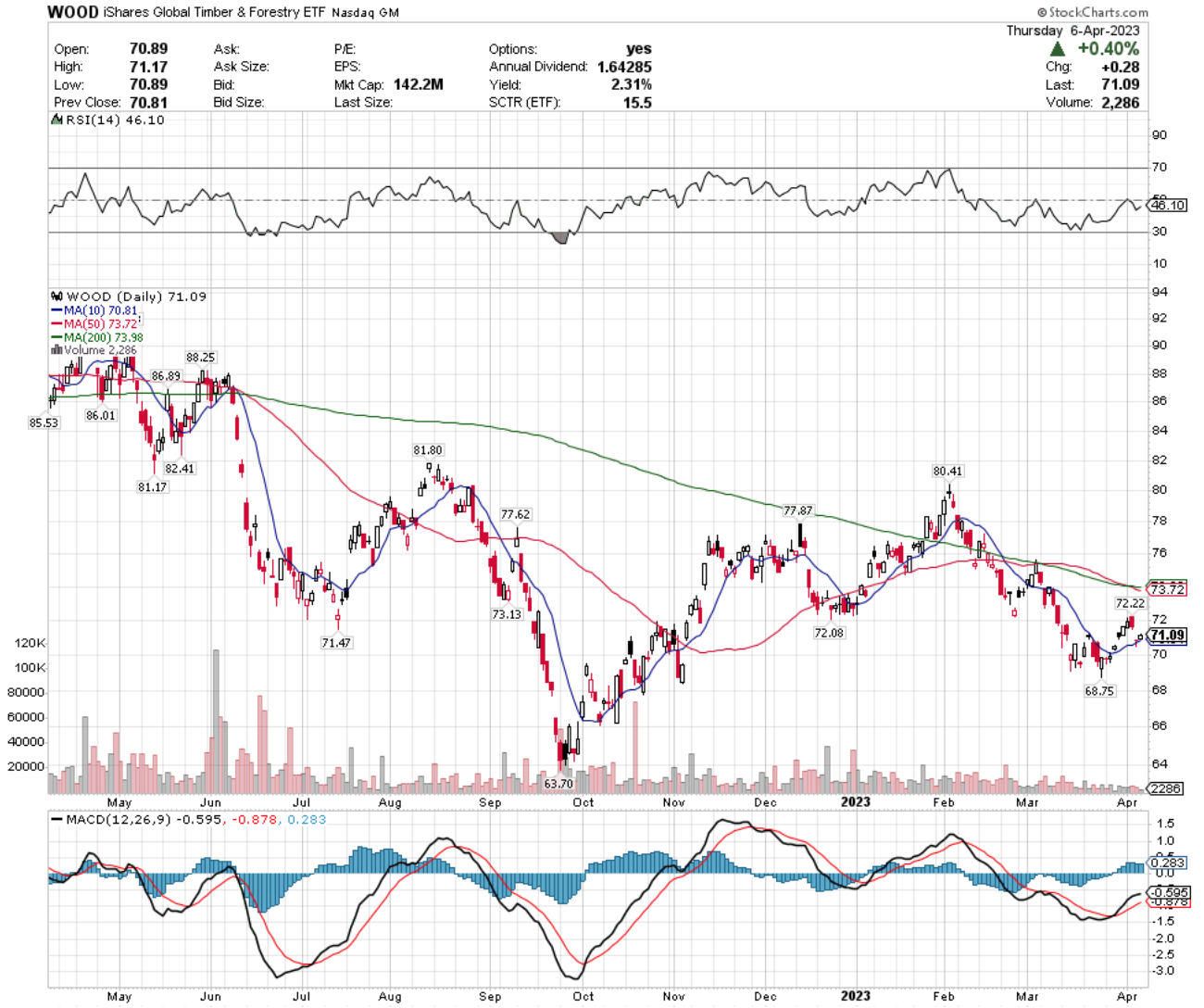Image resolution: width=1204 pixels, height=1008 pixels.
Task: Click the Chg value +0.28
Action: (x=1121, y=67)
